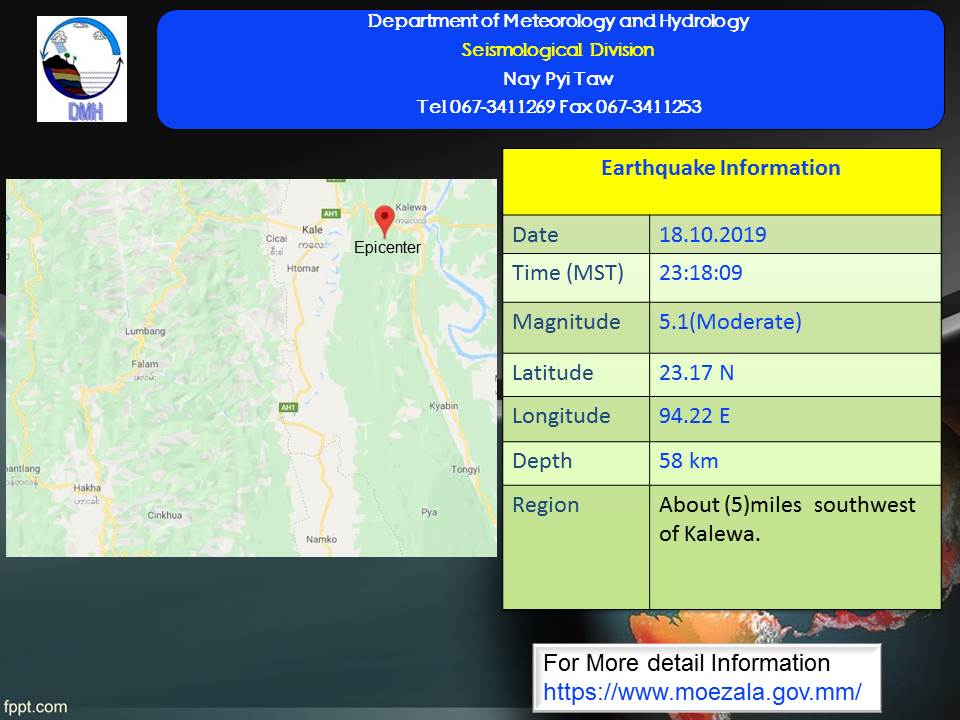Click the AH1 highway badge south of Falam

(x=289, y=407)
